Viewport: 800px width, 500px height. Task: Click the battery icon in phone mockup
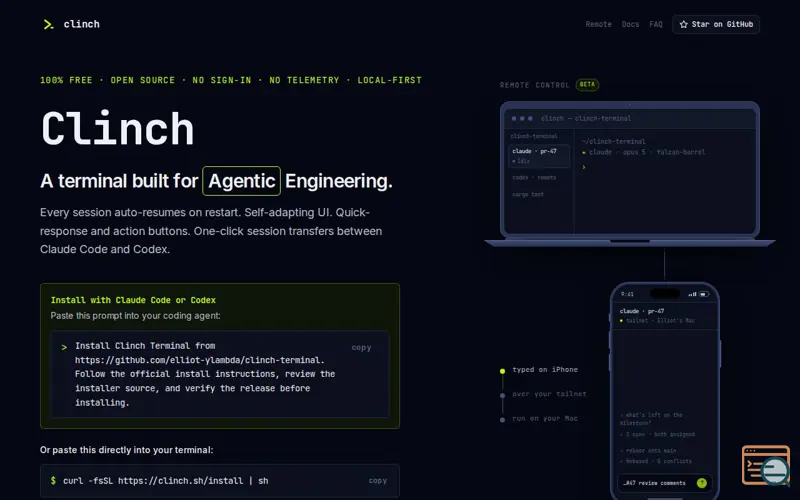tap(704, 294)
